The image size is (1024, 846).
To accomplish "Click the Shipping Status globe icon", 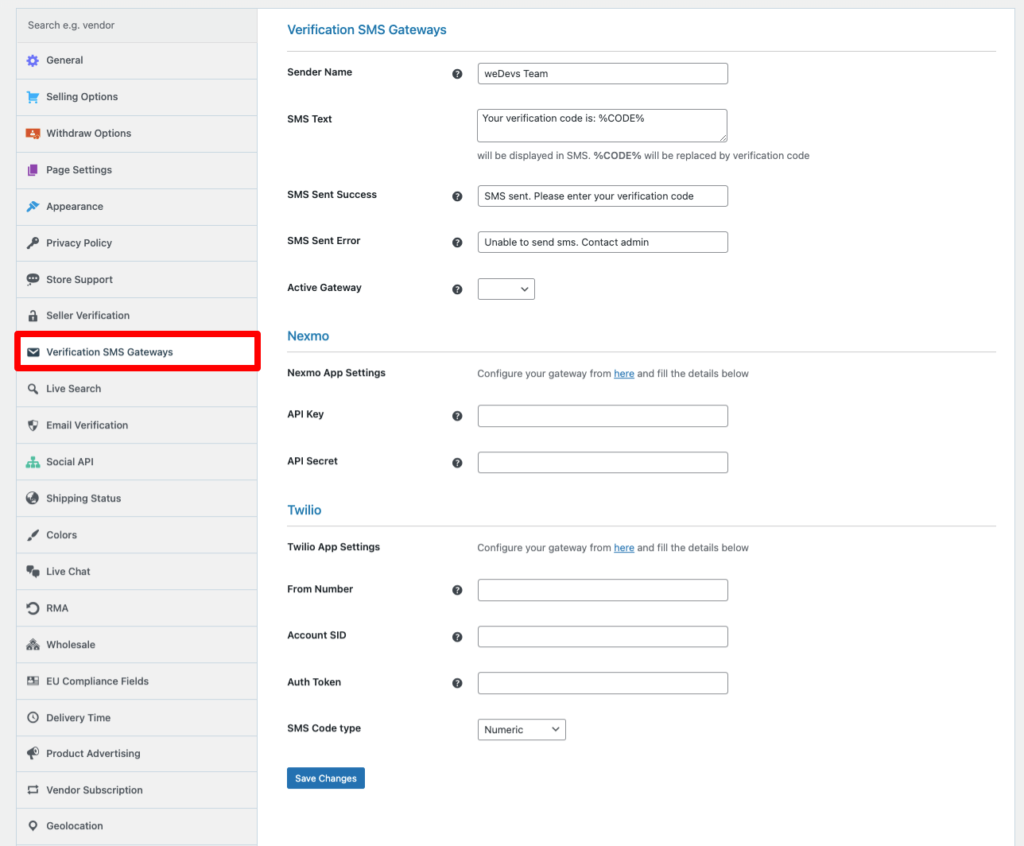I will click(33, 498).
